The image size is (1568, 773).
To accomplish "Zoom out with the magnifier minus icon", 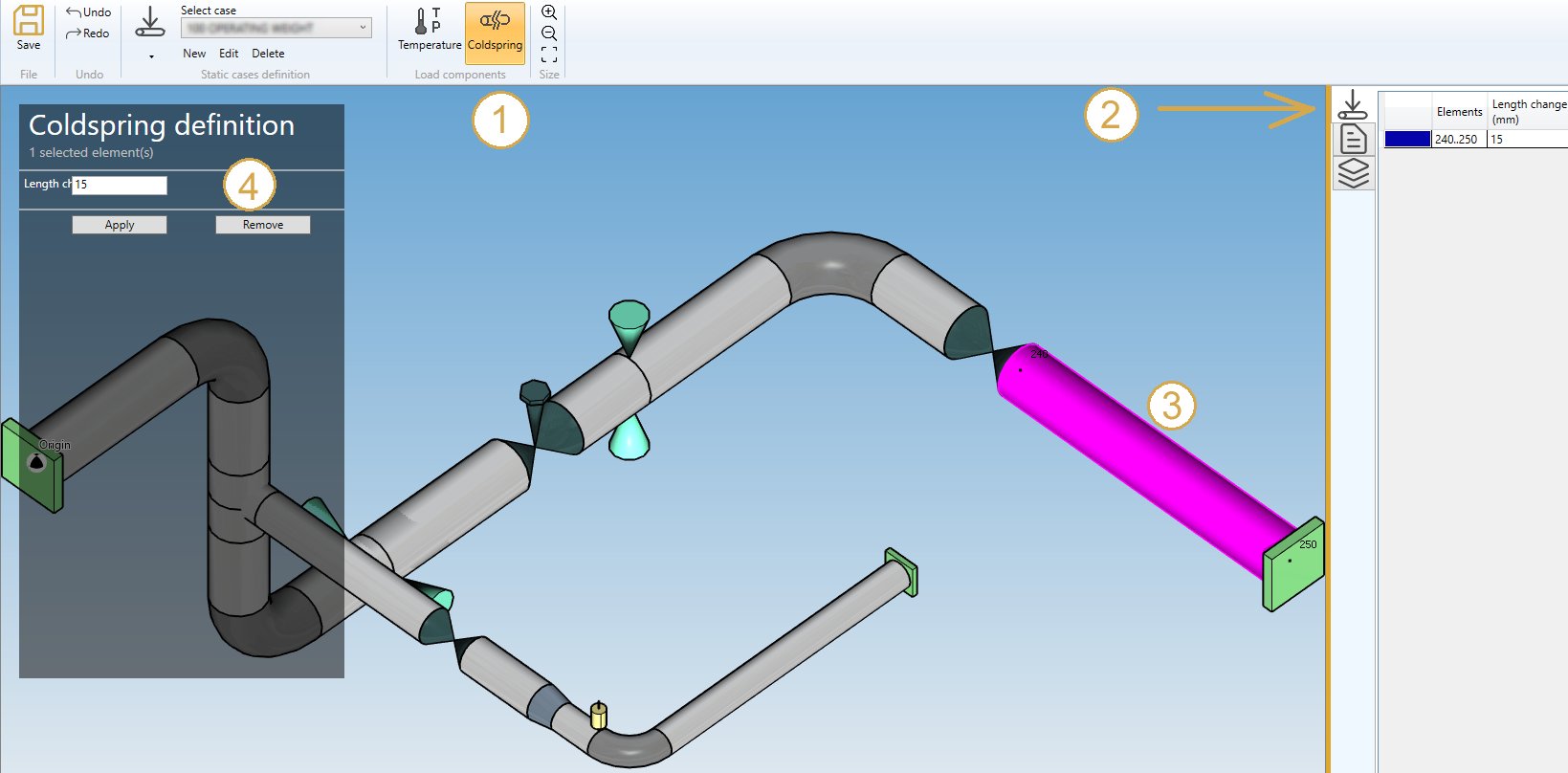I will (549, 33).
